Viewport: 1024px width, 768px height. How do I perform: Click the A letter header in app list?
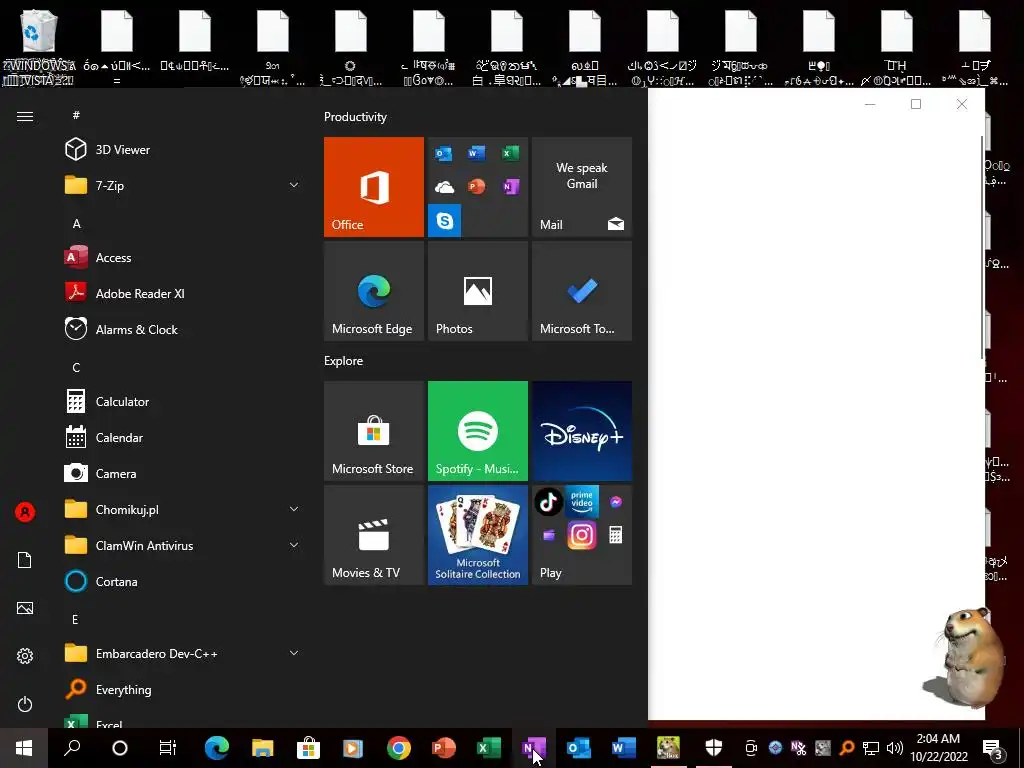point(76,223)
